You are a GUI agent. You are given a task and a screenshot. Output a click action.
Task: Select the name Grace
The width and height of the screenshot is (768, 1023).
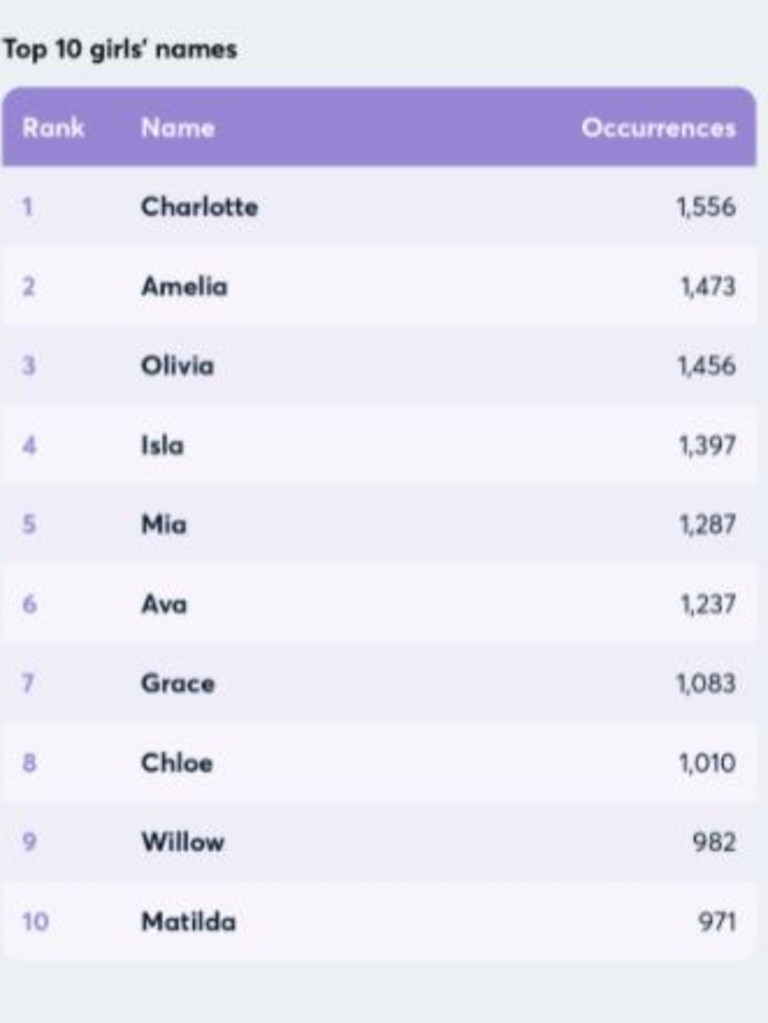tap(178, 684)
